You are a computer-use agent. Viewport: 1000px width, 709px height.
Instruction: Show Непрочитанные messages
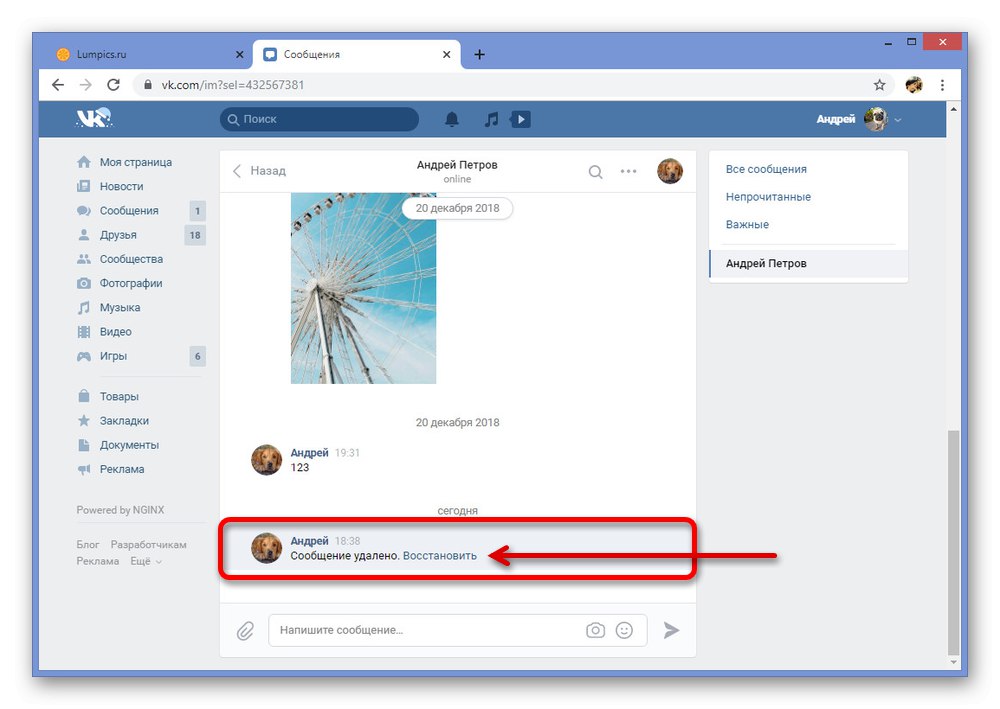click(x=768, y=197)
